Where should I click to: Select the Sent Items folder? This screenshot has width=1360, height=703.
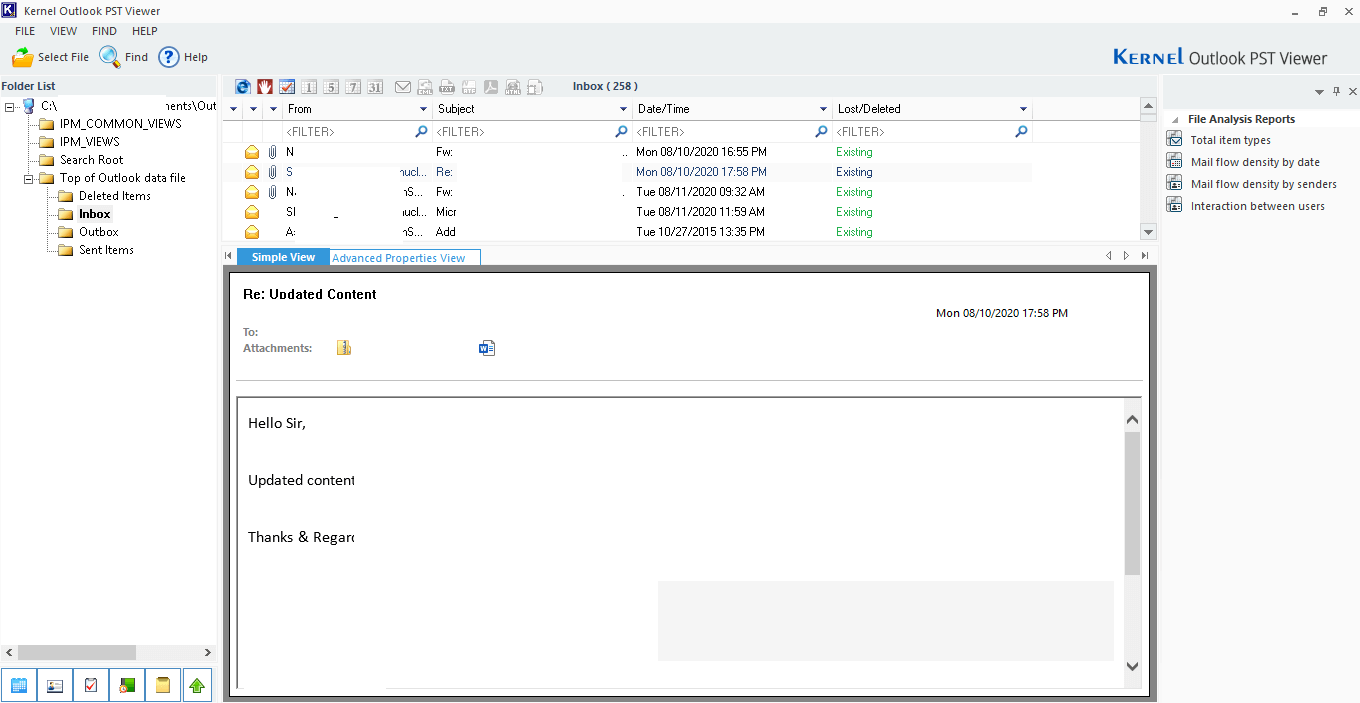[106, 250]
